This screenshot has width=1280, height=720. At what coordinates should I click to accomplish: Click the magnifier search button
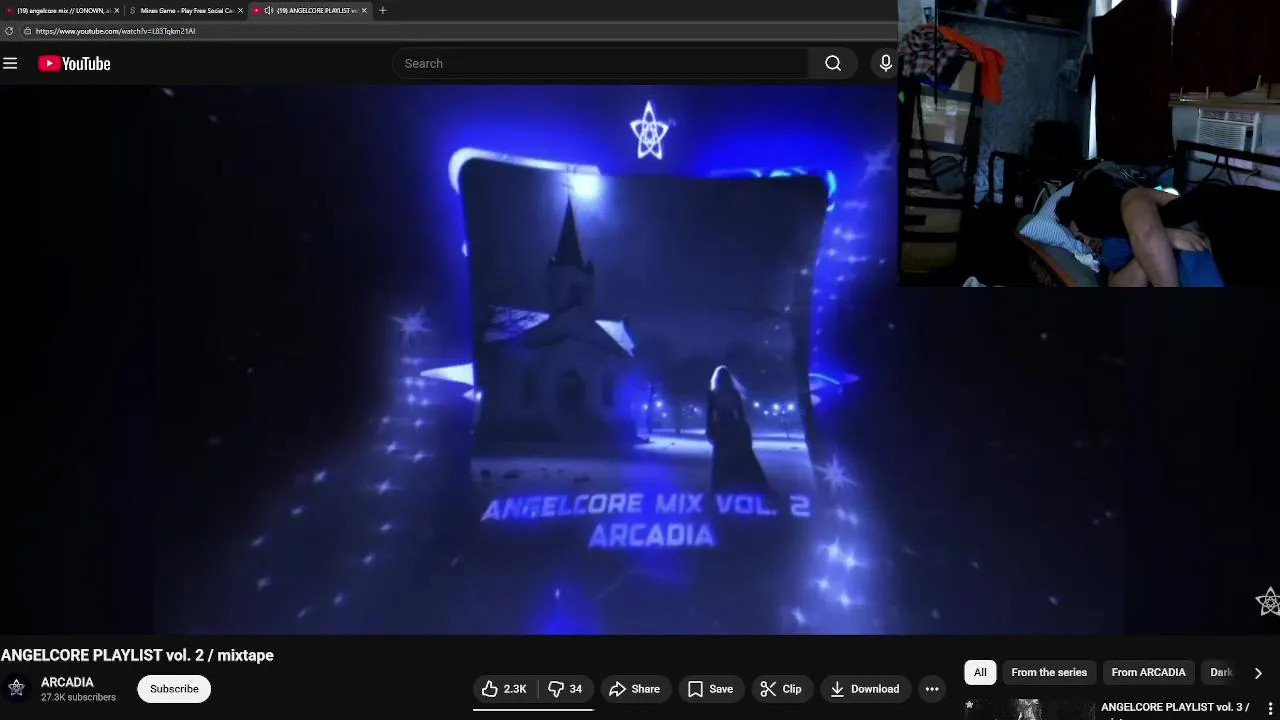[x=833, y=63]
